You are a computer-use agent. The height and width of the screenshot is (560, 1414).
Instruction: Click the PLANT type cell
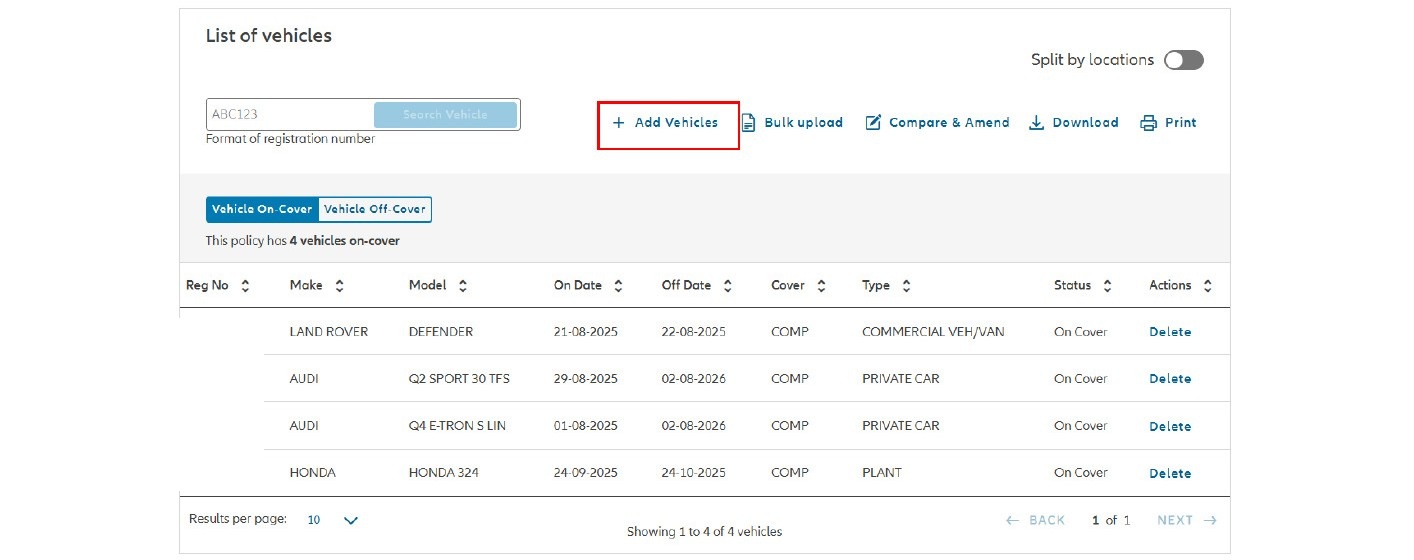882,473
